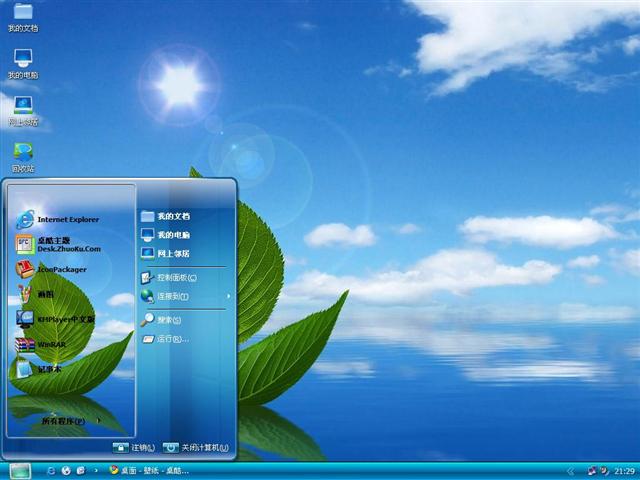This screenshot has width=640, height=480.
Task: Expand 所有程序(P) programs list
Action: coord(70,422)
